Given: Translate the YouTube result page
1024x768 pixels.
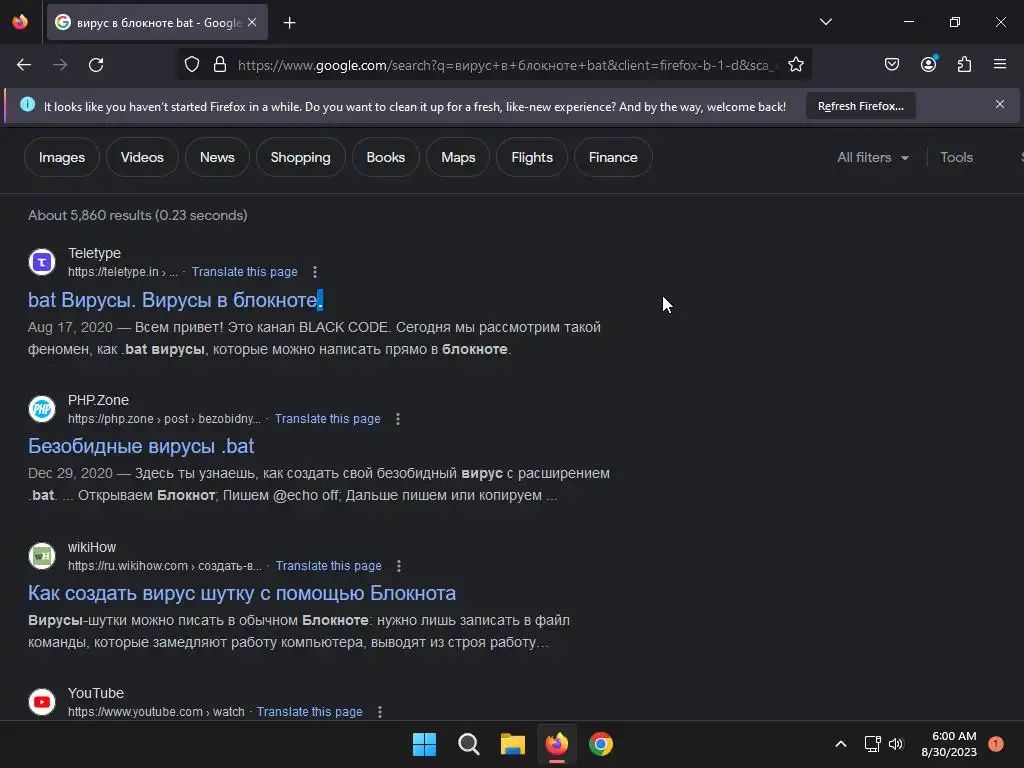Looking at the screenshot, I should 310,712.
